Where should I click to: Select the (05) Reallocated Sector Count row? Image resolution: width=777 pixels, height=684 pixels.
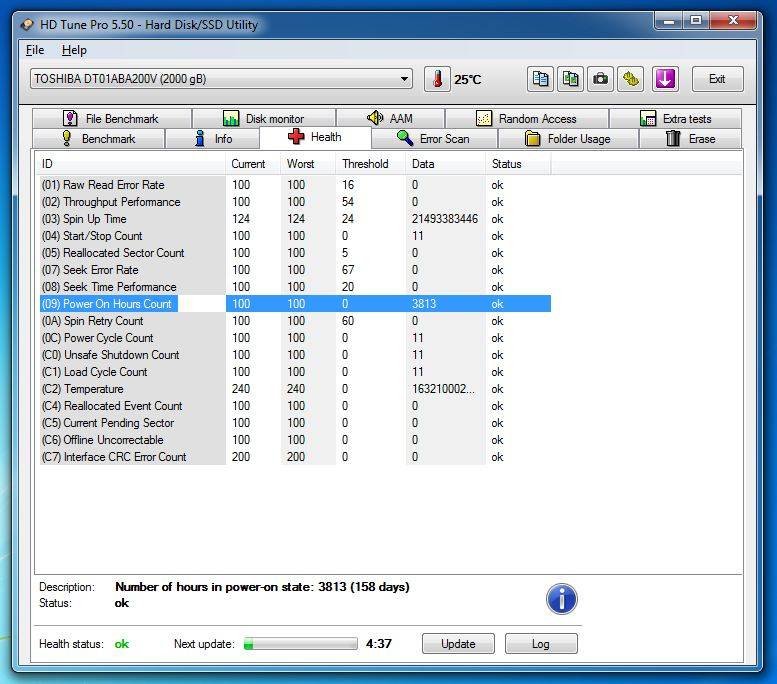(x=295, y=253)
